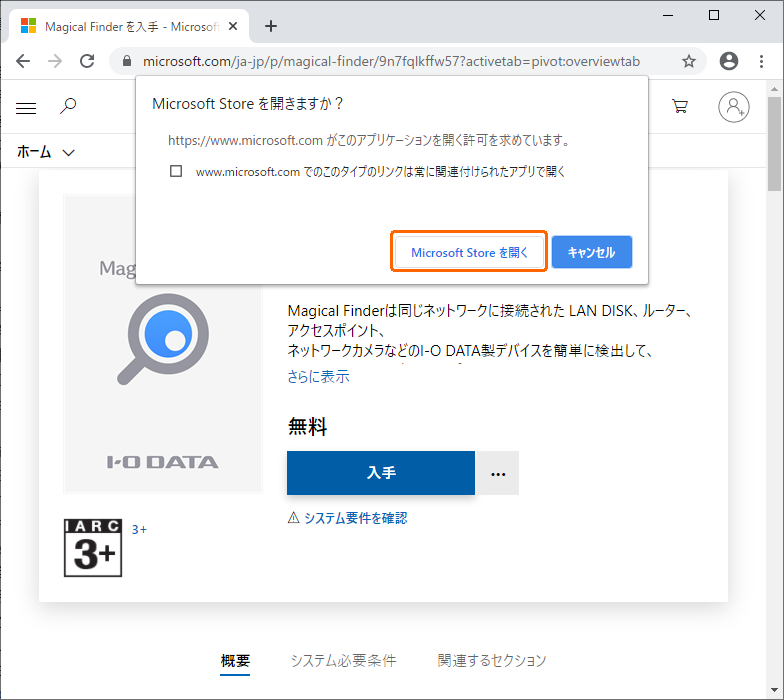Click the IARC 3+ rating badge
This screenshot has height=700, width=784.
[93, 548]
